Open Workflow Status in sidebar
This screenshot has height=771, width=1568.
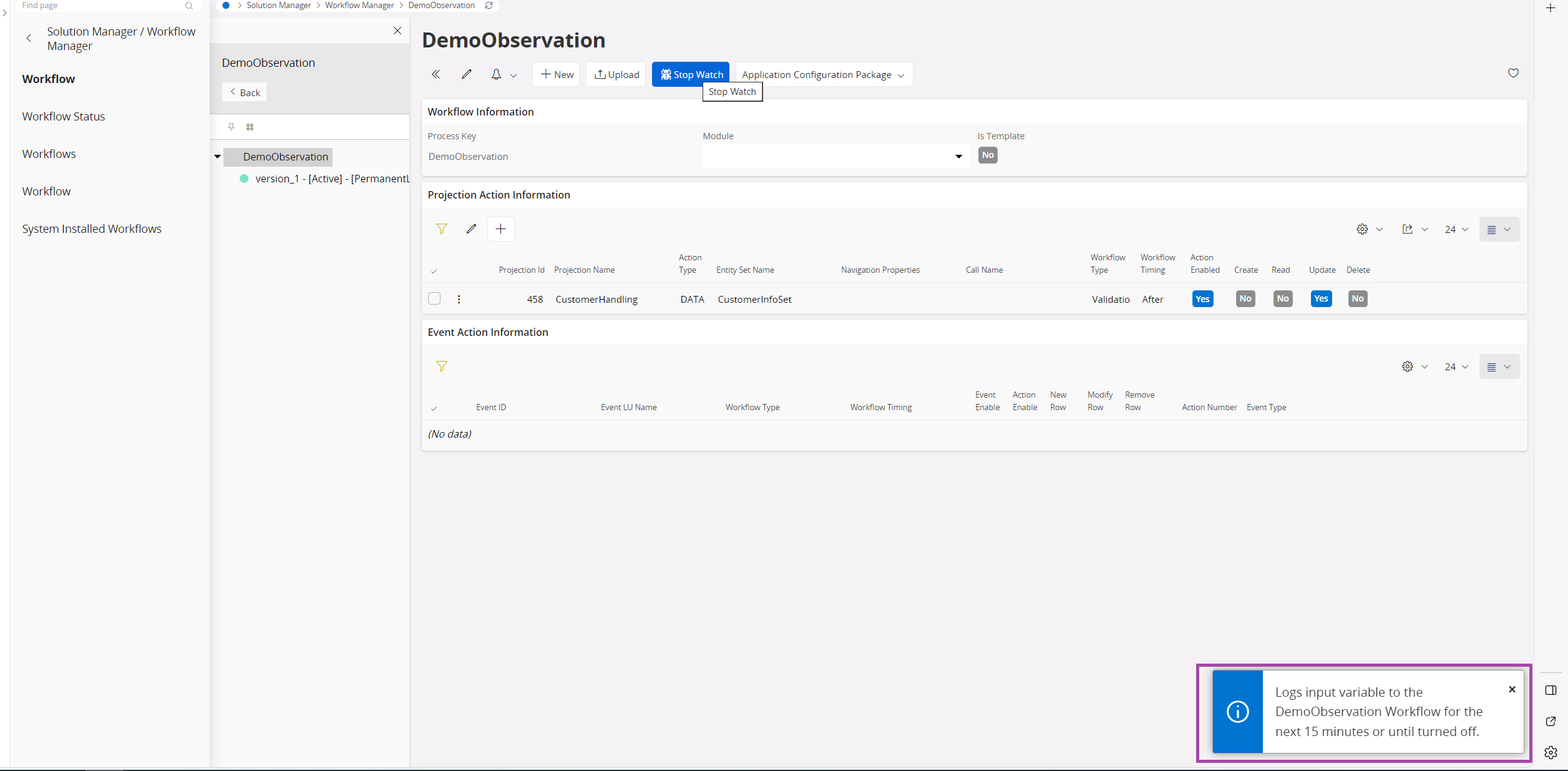63,116
